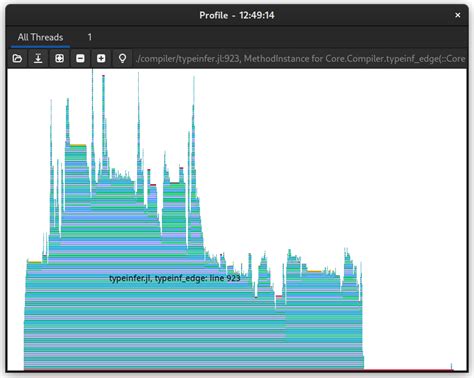
Task: Open a profile file with the folder icon
Action: coord(17,59)
